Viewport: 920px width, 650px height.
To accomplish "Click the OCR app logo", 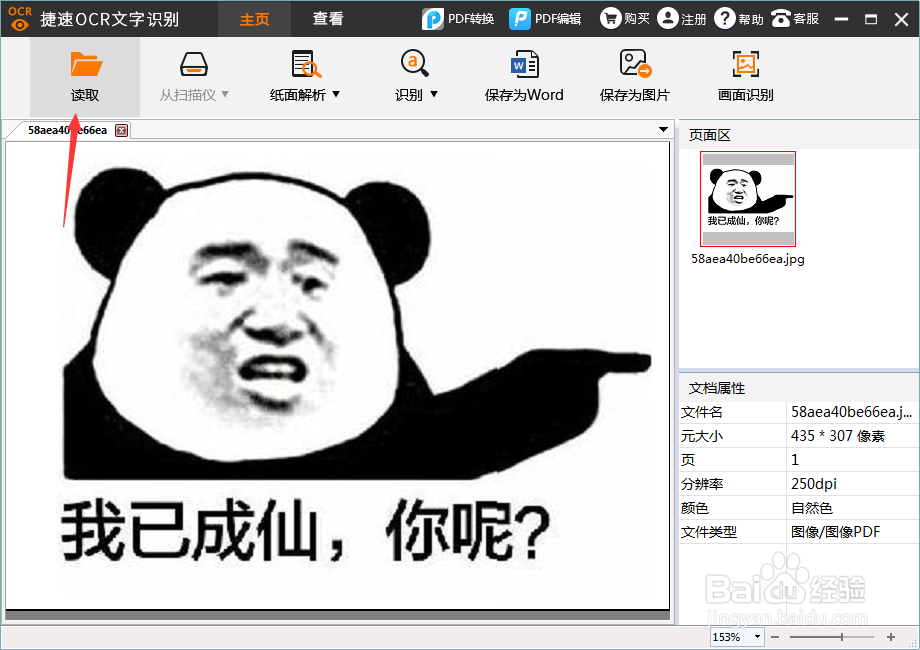I will pos(20,18).
